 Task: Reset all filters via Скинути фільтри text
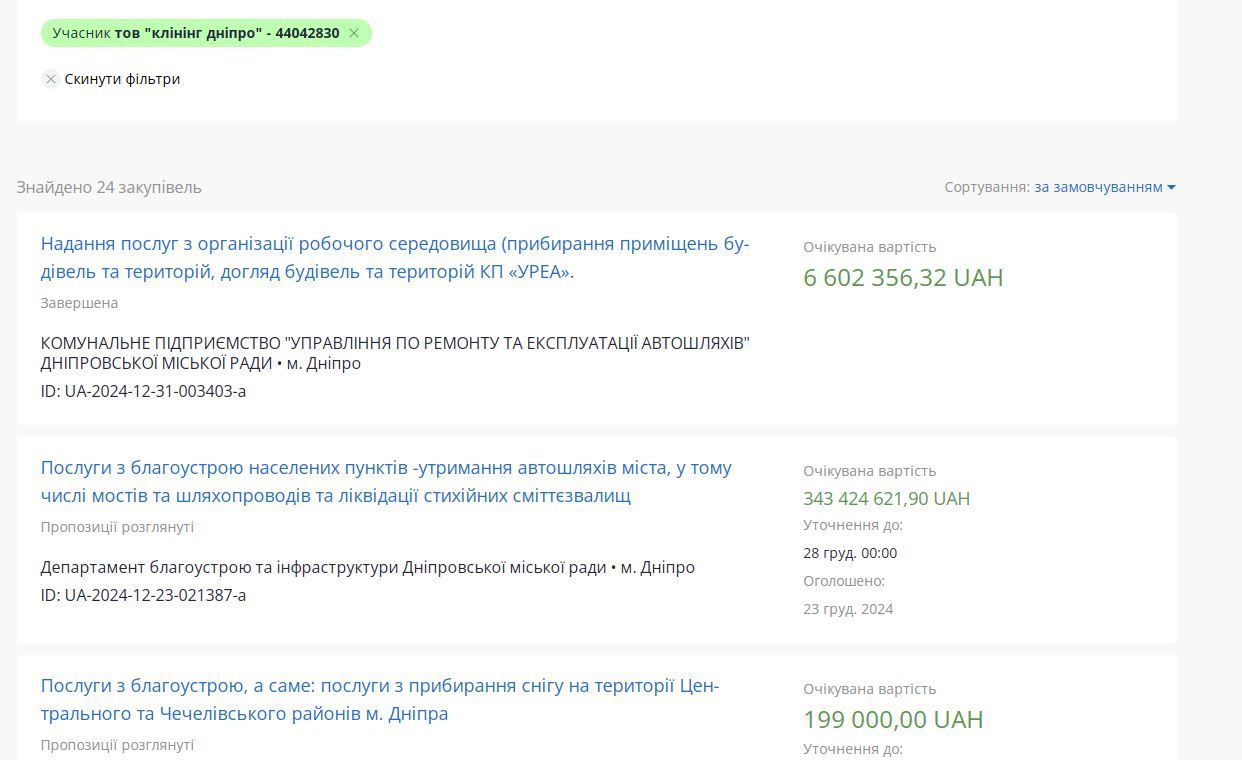122,79
